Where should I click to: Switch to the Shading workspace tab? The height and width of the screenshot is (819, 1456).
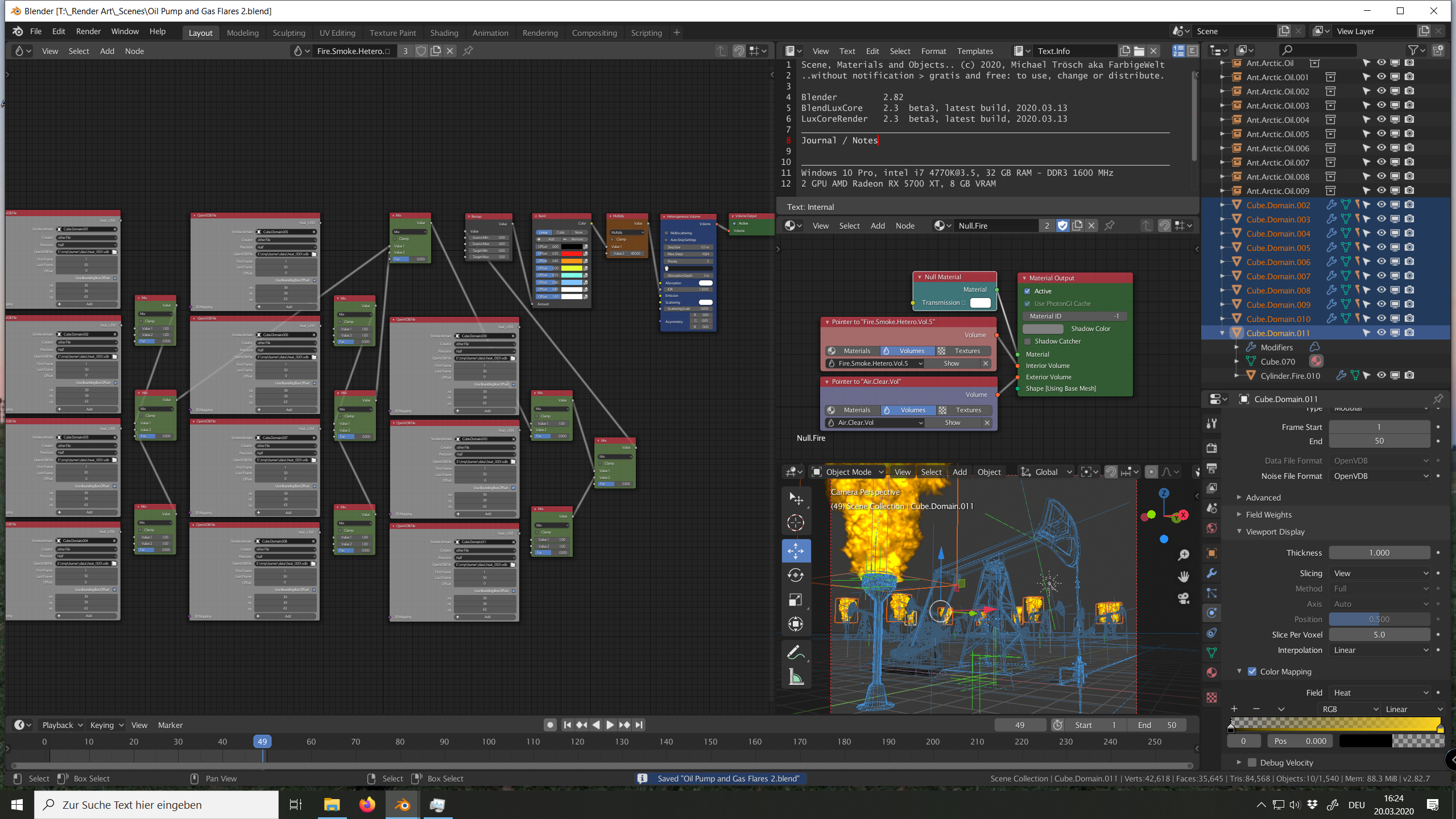pyautogui.click(x=444, y=32)
